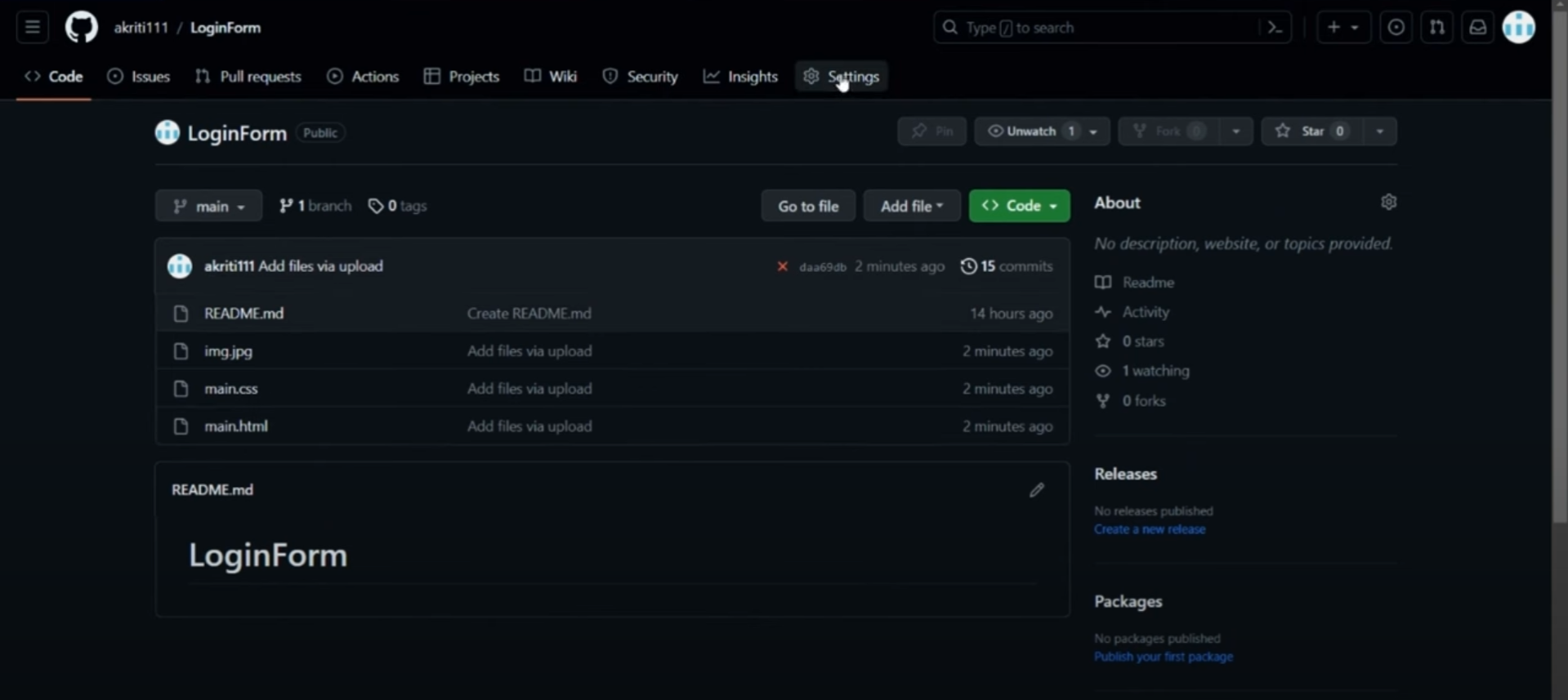The height and width of the screenshot is (700, 1568).
Task: Click the GitHub Octocat logo
Action: pos(81,28)
